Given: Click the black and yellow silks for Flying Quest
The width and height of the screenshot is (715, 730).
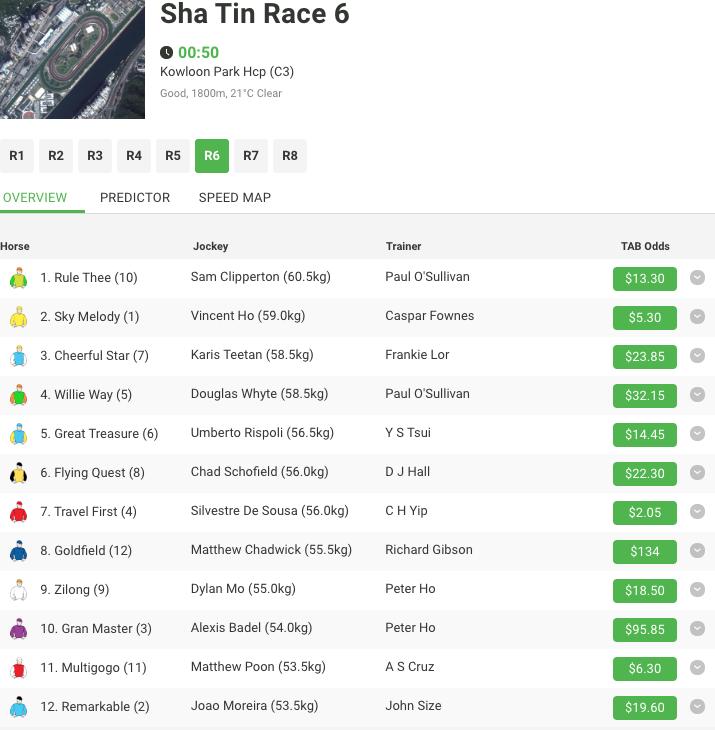Looking at the screenshot, I should [19, 473].
